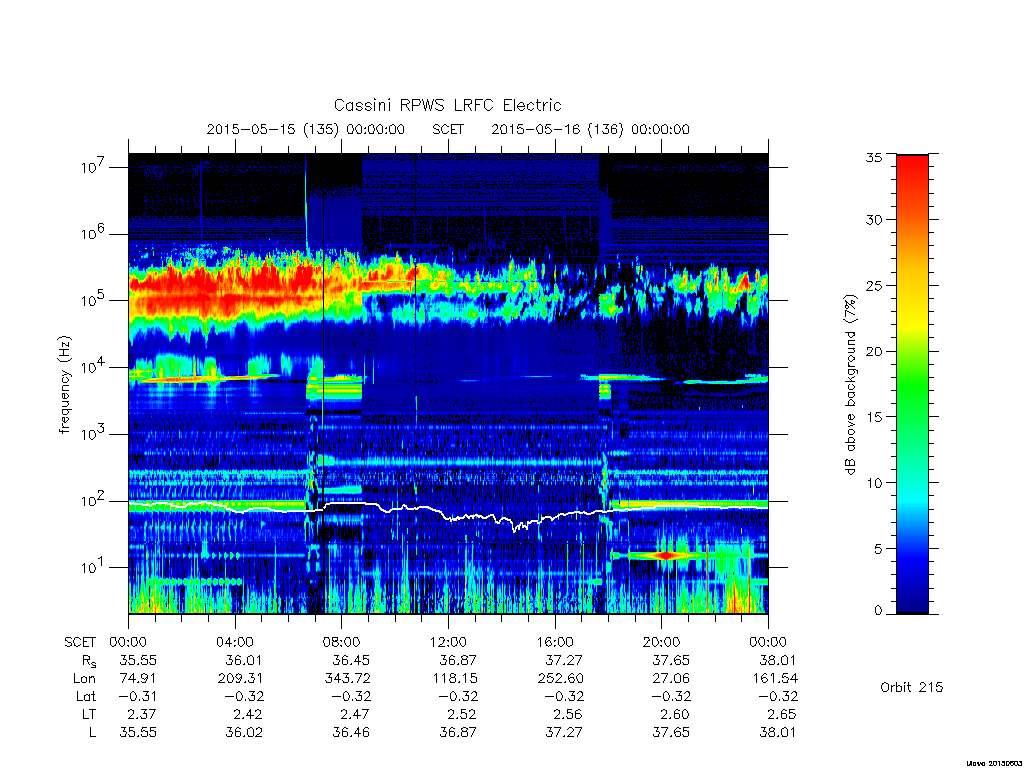Click the "16:00" time tick label
The image size is (1024, 768).
click(x=554, y=642)
